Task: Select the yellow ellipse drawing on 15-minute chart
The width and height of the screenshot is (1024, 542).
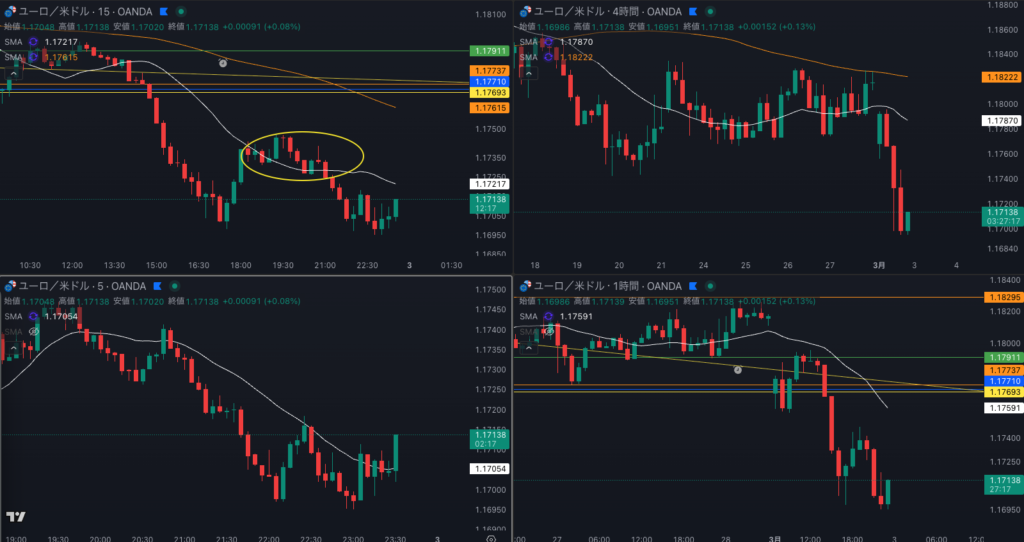Action: [x=303, y=134]
